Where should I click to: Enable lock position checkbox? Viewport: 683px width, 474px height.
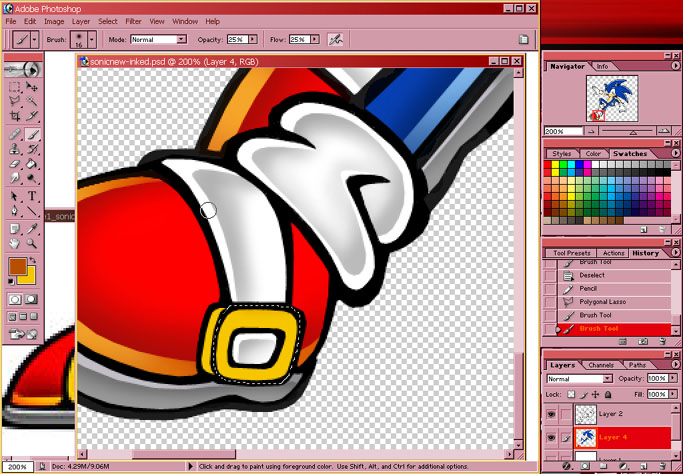[595, 394]
